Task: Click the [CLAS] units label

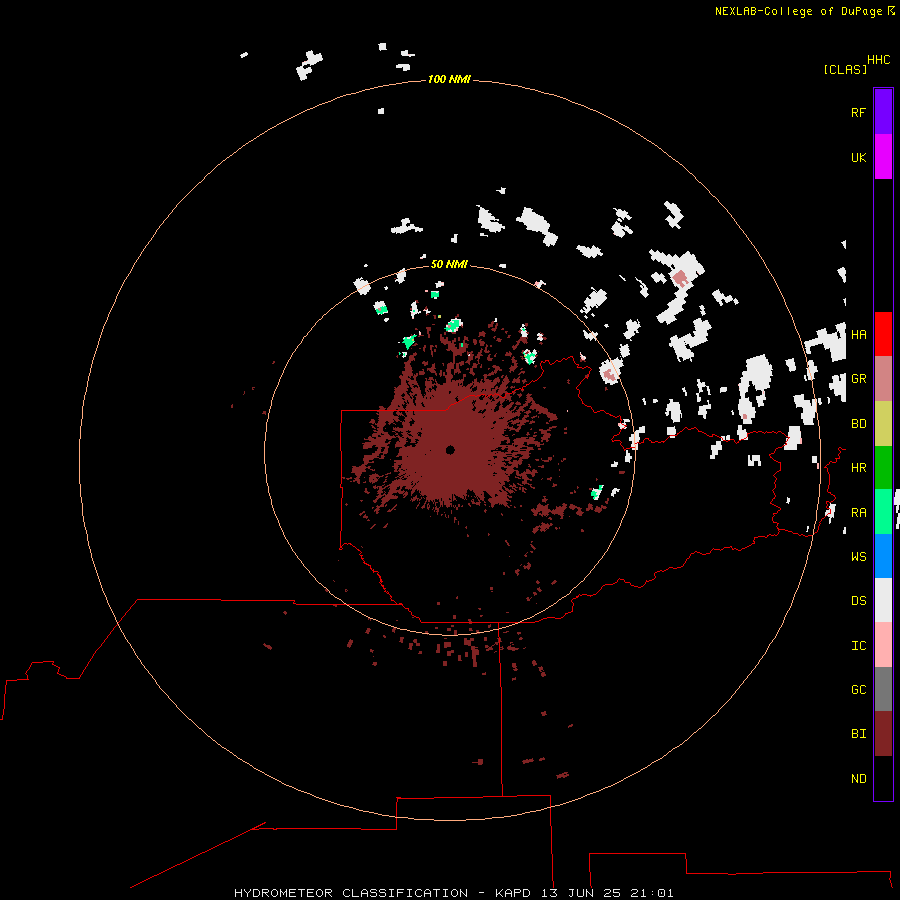Action: click(x=845, y=69)
